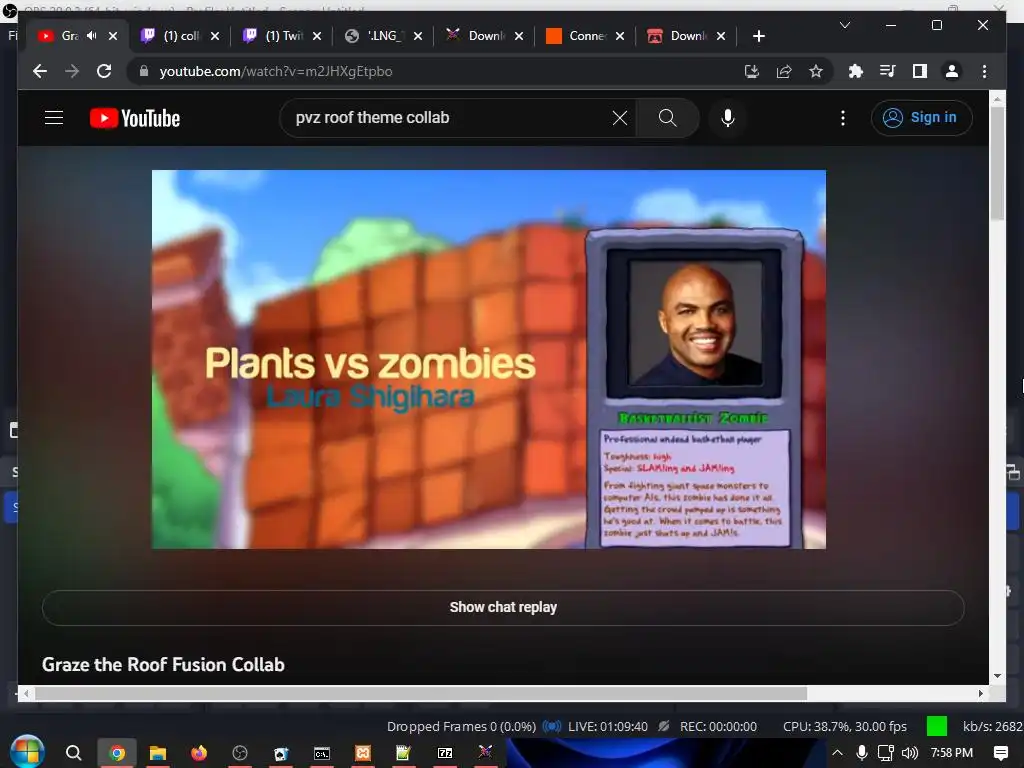The height and width of the screenshot is (768, 1024).
Task: Share this page from the address bar
Action: [784, 71]
